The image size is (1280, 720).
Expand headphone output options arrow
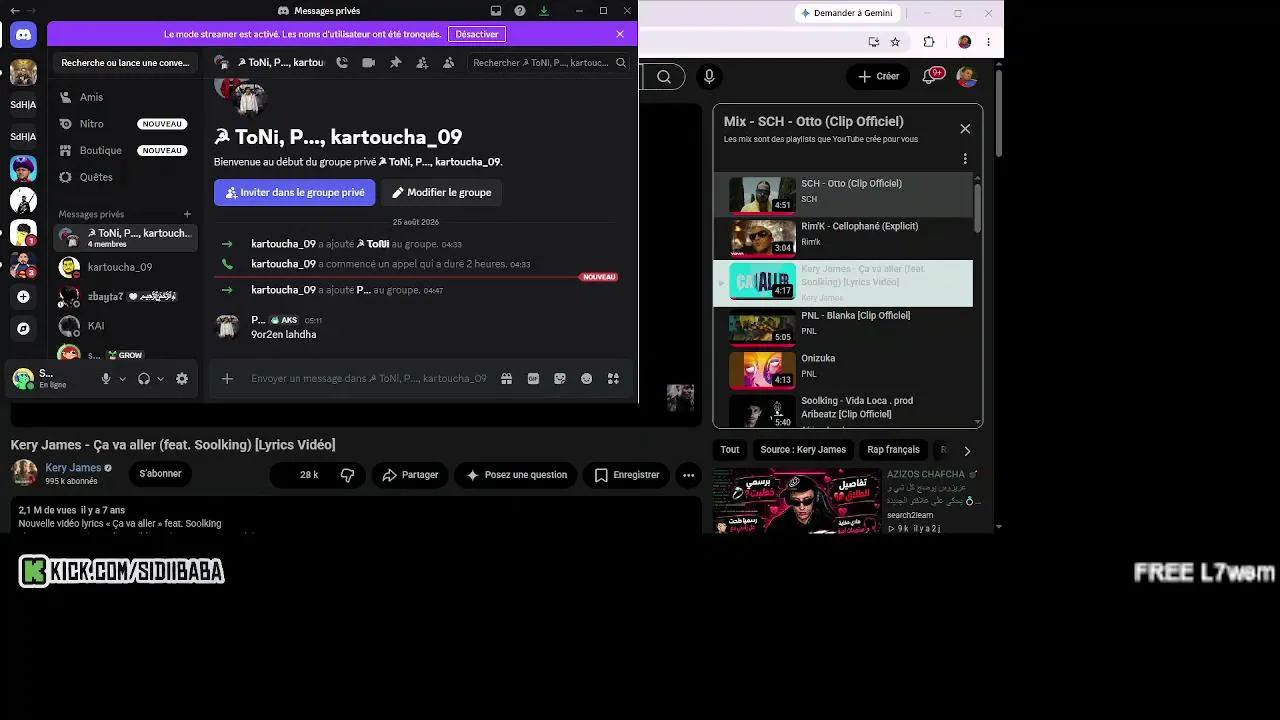click(160, 379)
